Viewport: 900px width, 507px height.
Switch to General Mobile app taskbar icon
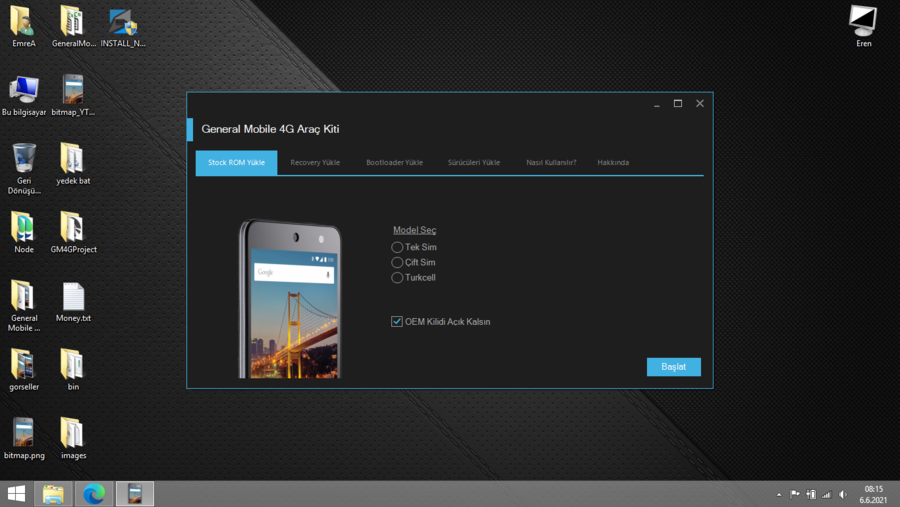coord(135,494)
